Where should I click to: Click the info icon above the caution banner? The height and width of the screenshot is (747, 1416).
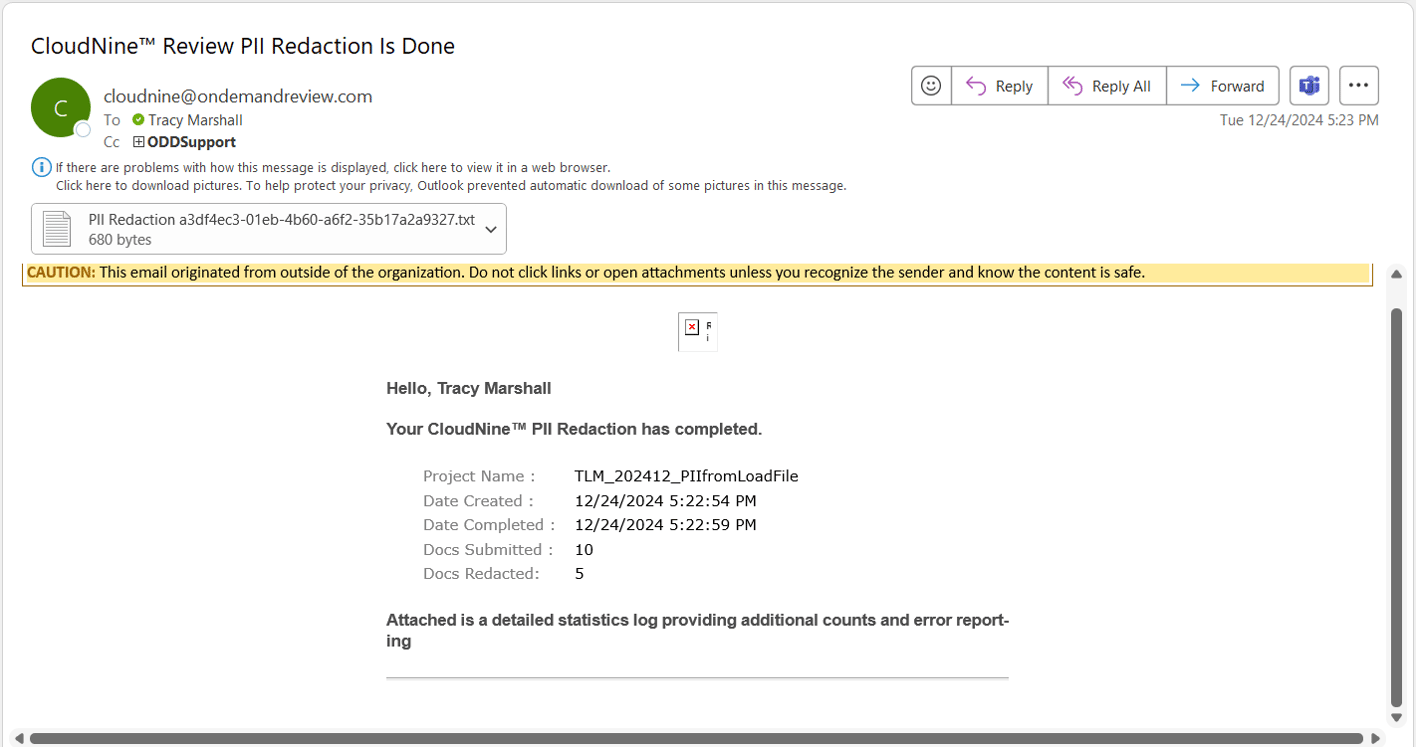point(40,166)
